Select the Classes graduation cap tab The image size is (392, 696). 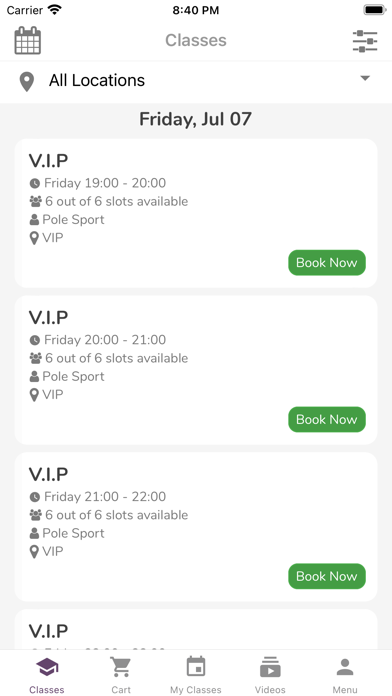pos(47,674)
